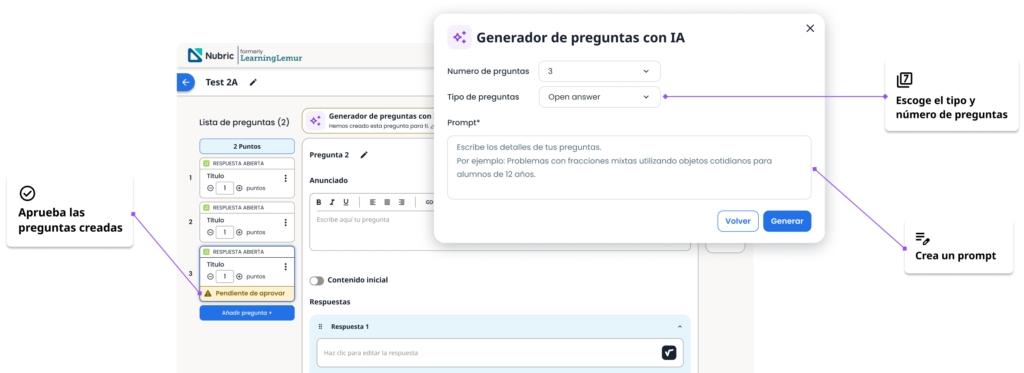This screenshot has width=1024, height=373.
Task: Click the pencil icon next to Test 2A
Action: (x=253, y=82)
